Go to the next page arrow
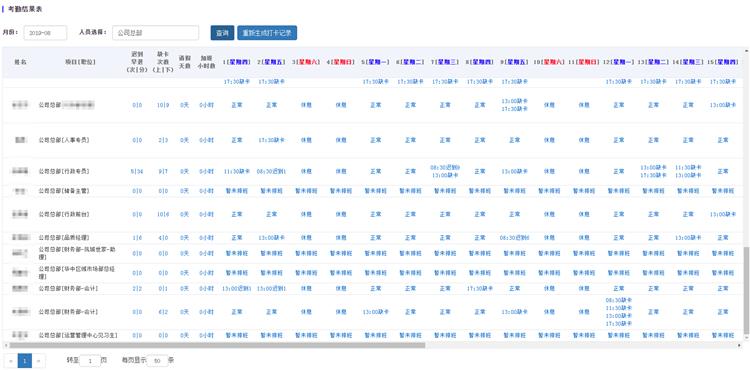This screenshot has width=750, height=370. click(x=38, y=361)
